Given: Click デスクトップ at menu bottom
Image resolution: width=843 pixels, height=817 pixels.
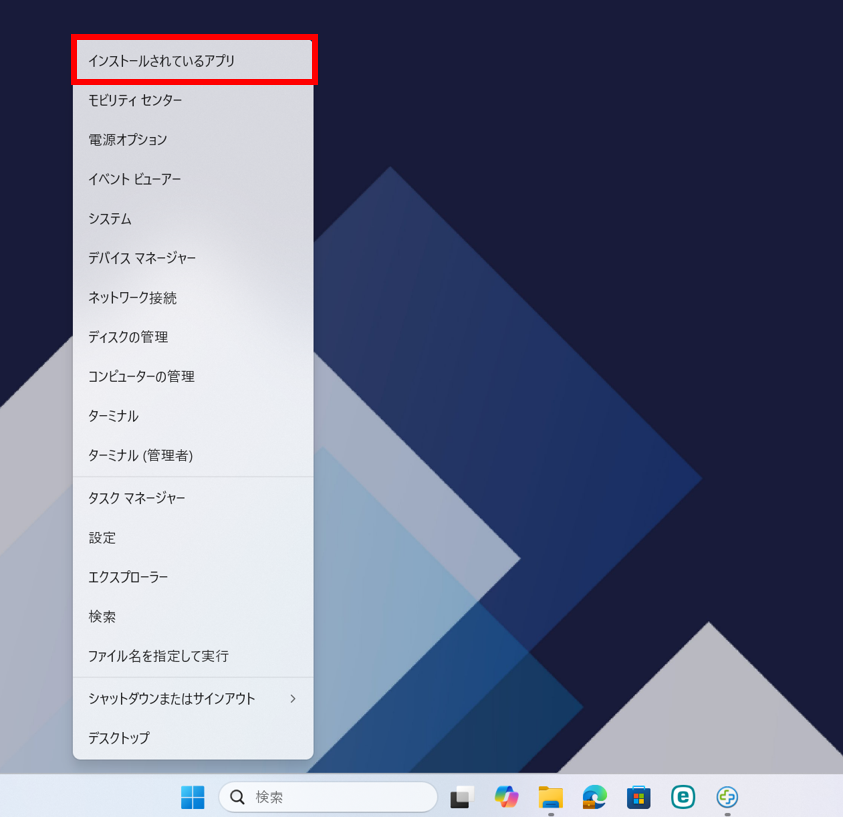Looking at the screenshot, I should point(194,738).
